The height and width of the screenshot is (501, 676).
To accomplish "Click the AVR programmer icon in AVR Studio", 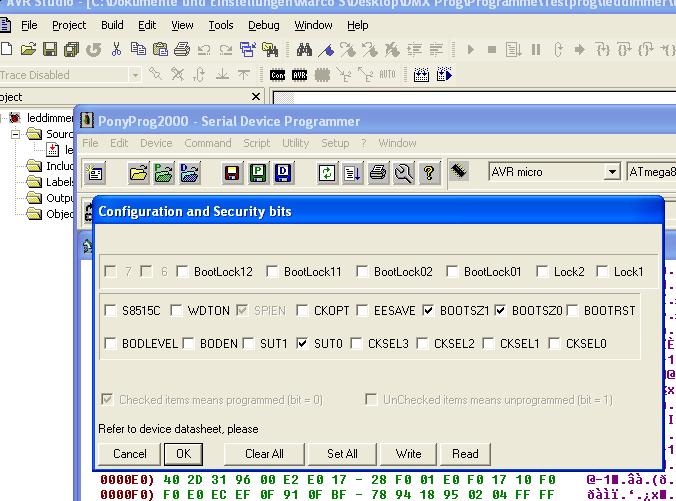I will (x=299, y=75).
